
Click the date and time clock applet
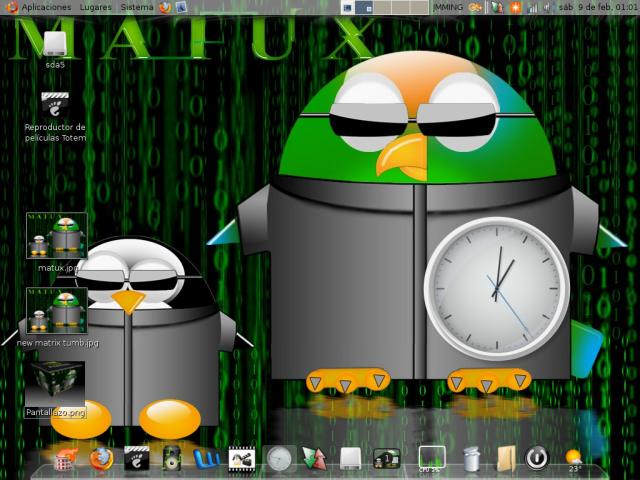point(597,7)
